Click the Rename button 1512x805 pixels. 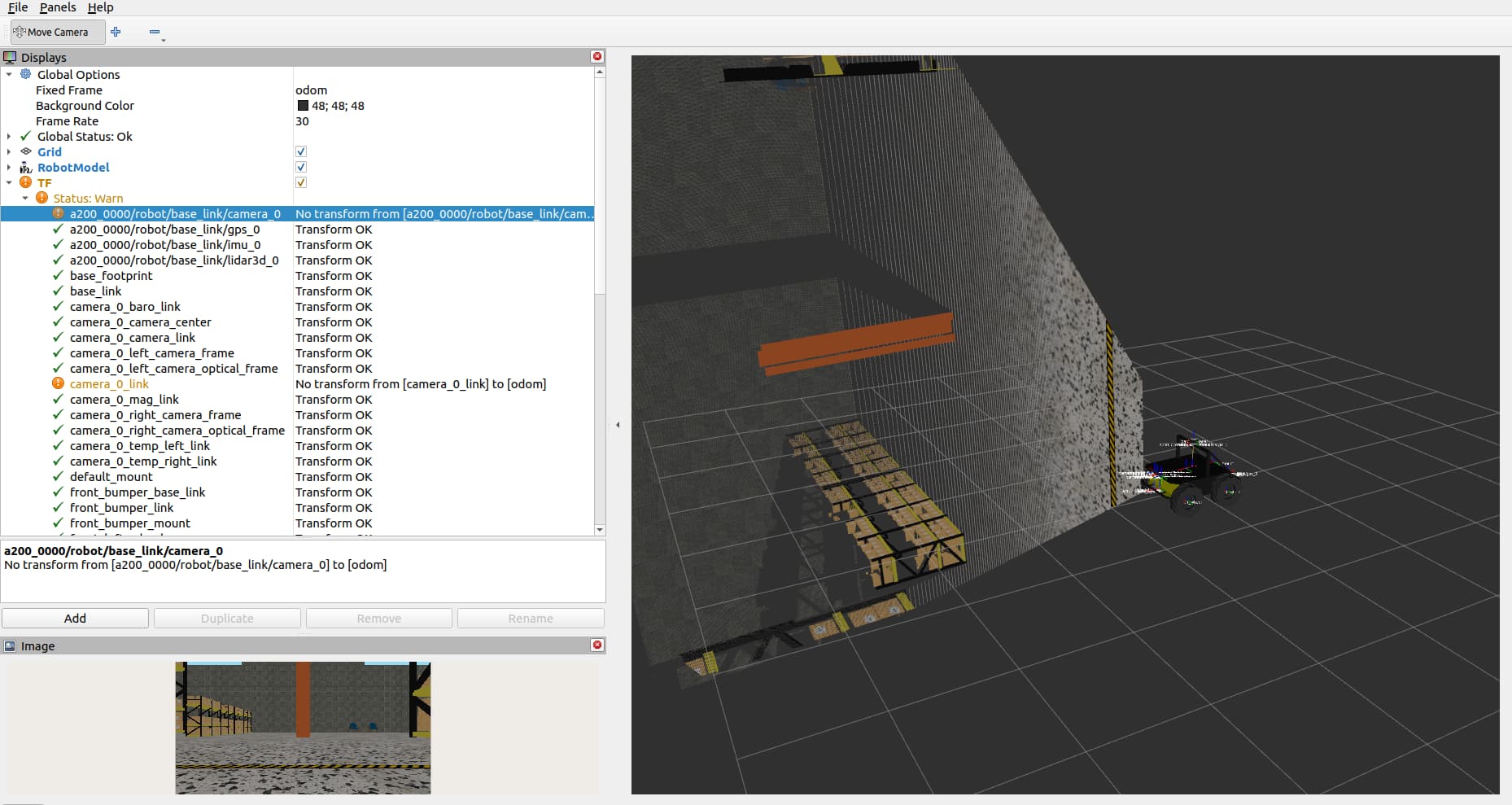pos(531,618)
